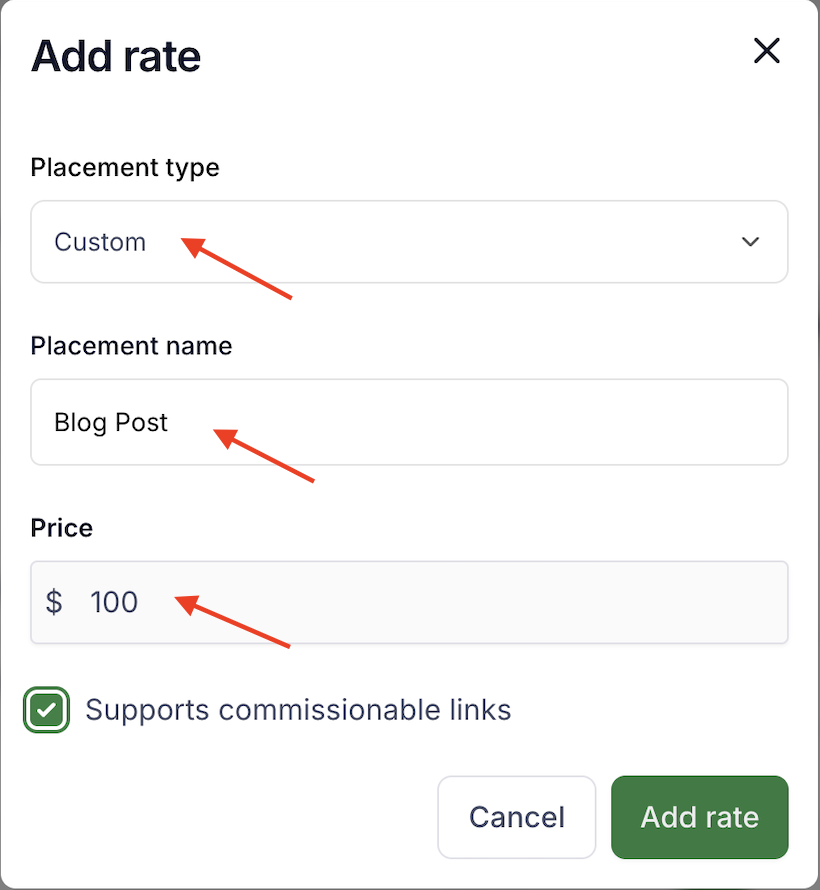This screenshot has height=890, width=820.
Task: Click the Price label
Action: pos(62,527)
